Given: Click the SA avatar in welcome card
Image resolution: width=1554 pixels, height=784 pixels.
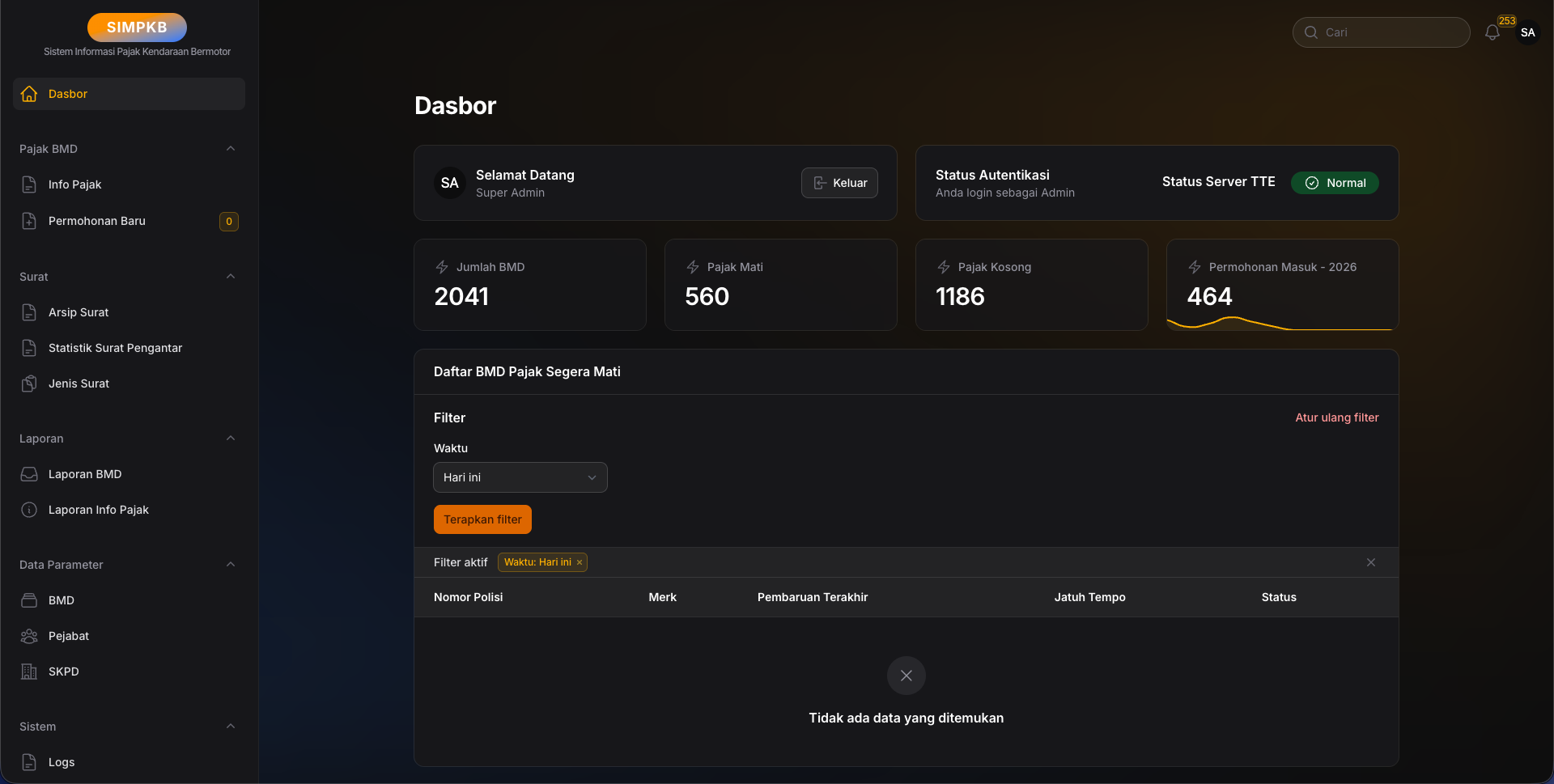Looking at the screenshot, I should click(450, 183).
